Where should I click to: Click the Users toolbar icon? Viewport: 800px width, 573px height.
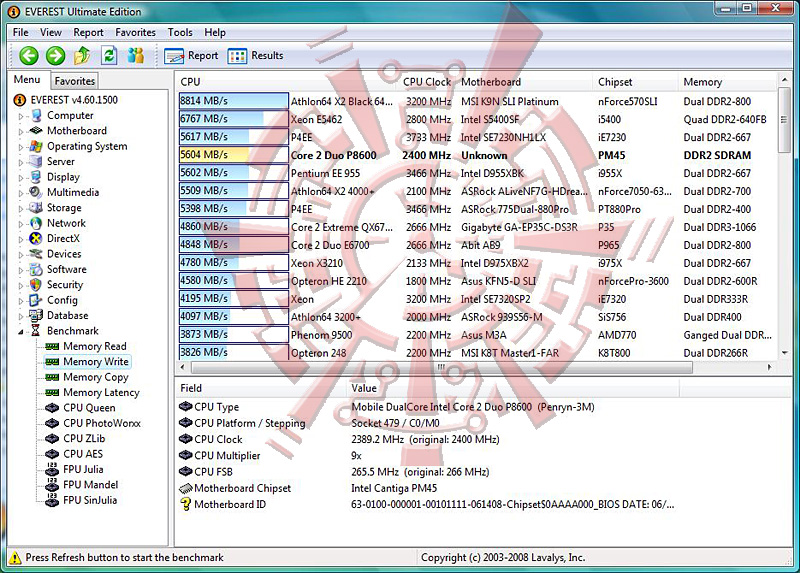coord(136,55)
